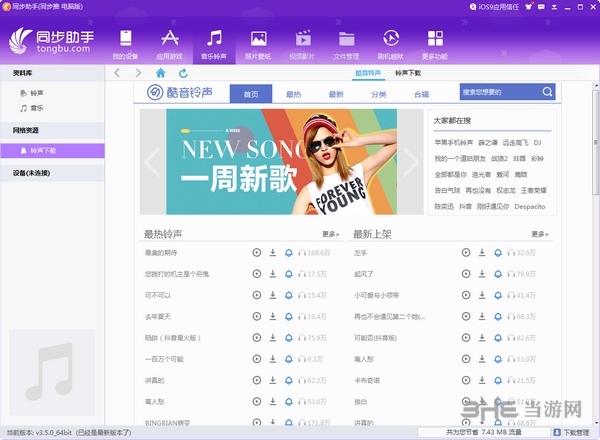Search hot keyword 告白气球
Image resolution: width=600 pixels, height=440 pixels.
point(447,191)
